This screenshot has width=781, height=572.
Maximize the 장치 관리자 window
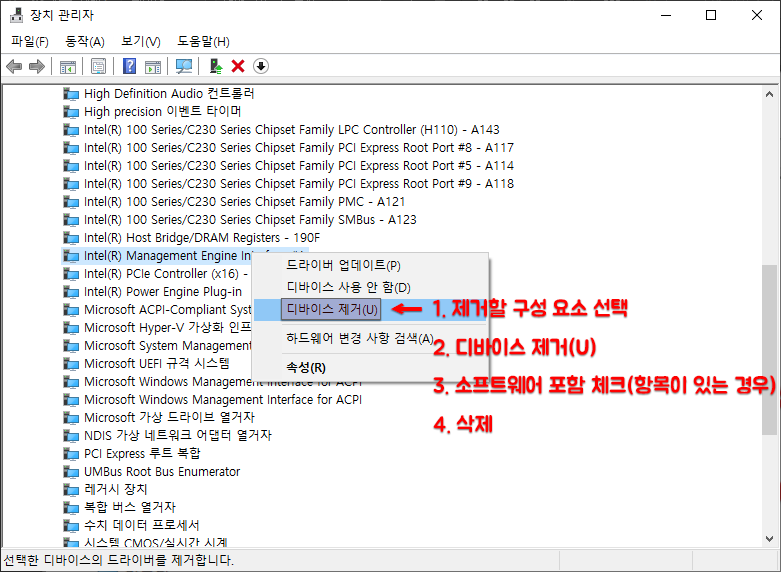click(711, 15)
